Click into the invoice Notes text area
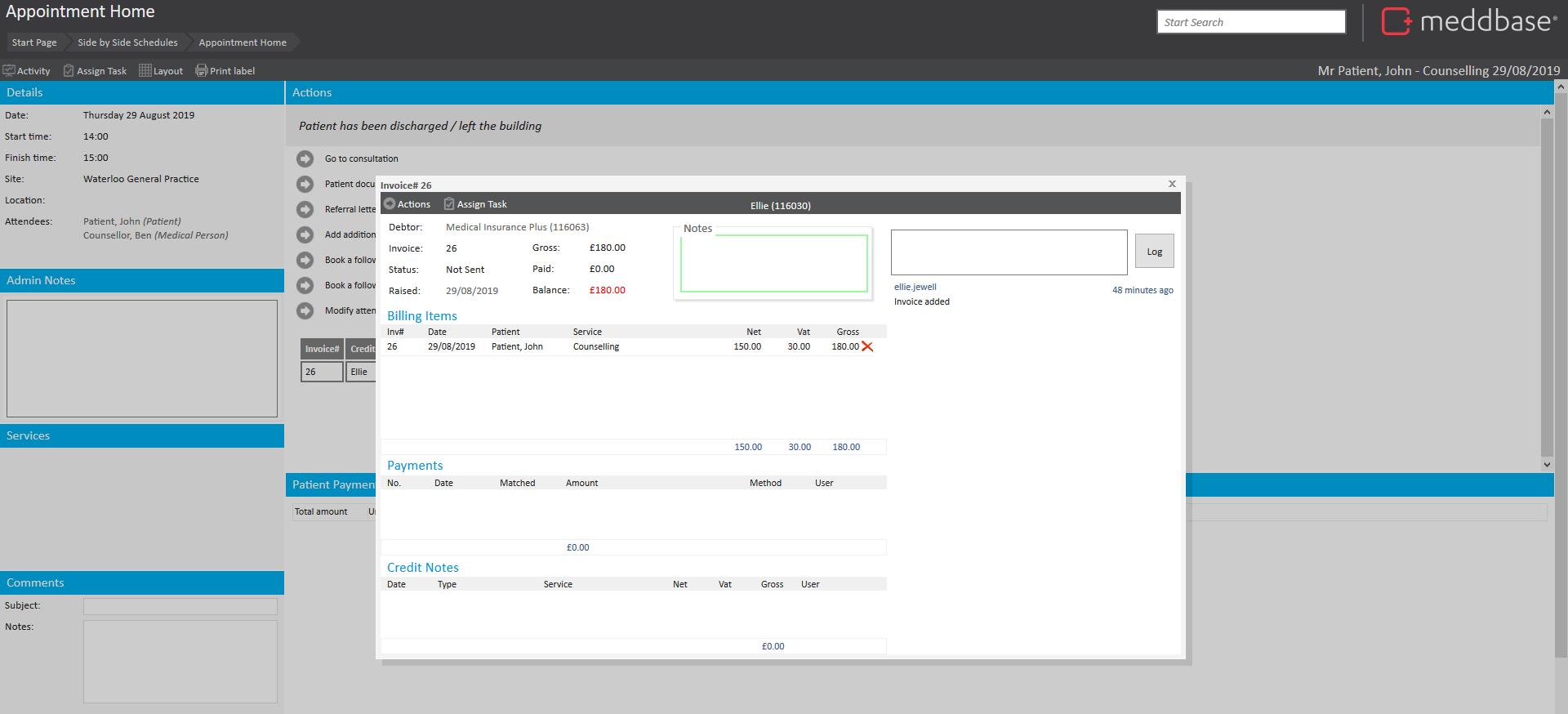 773,264
